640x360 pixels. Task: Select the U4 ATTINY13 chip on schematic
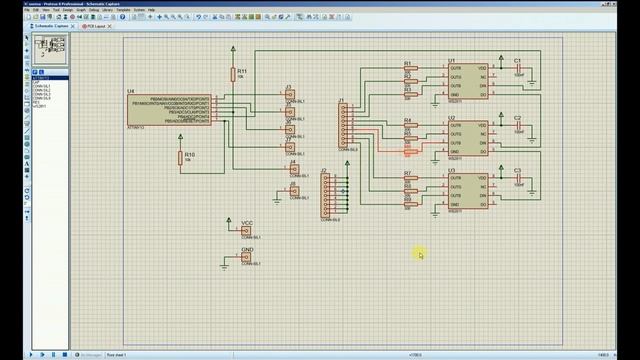pos(169,110)
